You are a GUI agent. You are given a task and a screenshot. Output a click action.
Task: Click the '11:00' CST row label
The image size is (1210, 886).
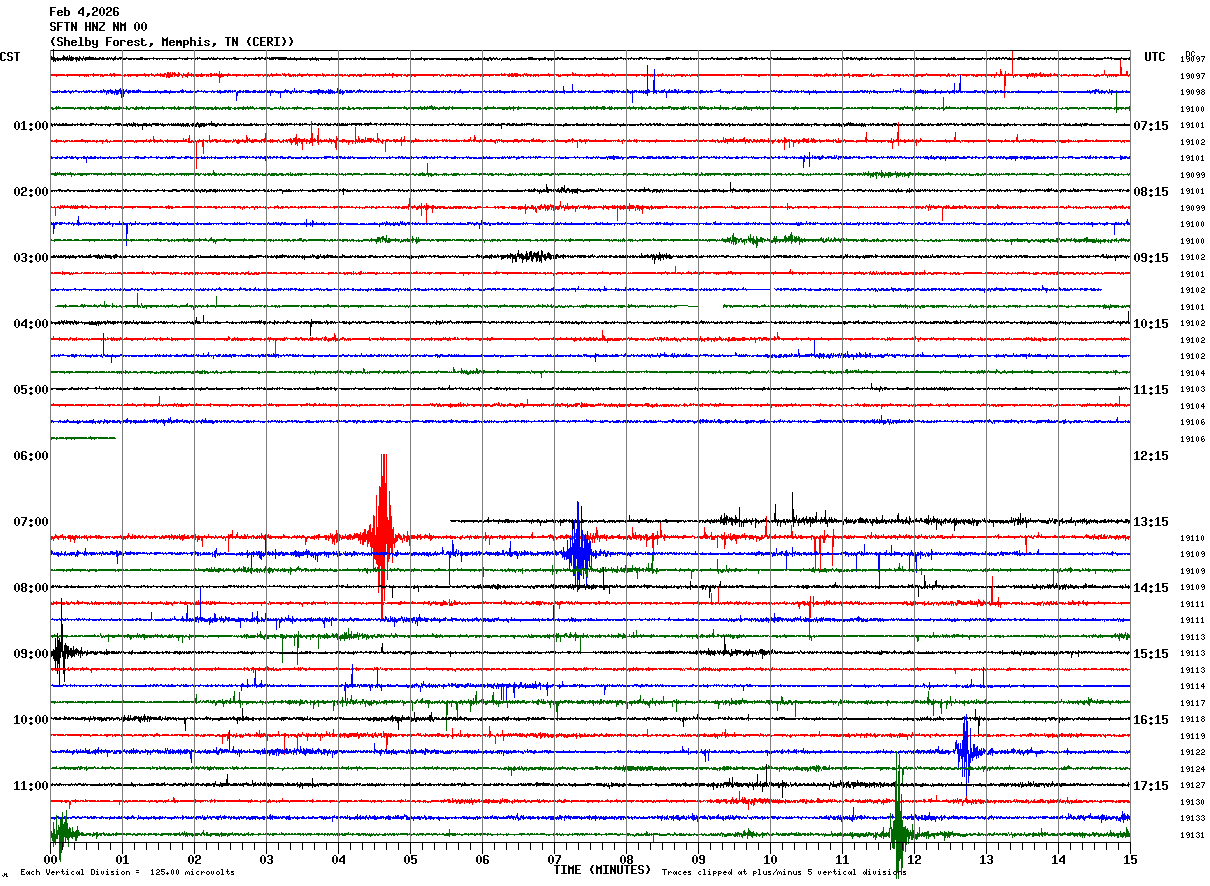[x=31, y=786]
